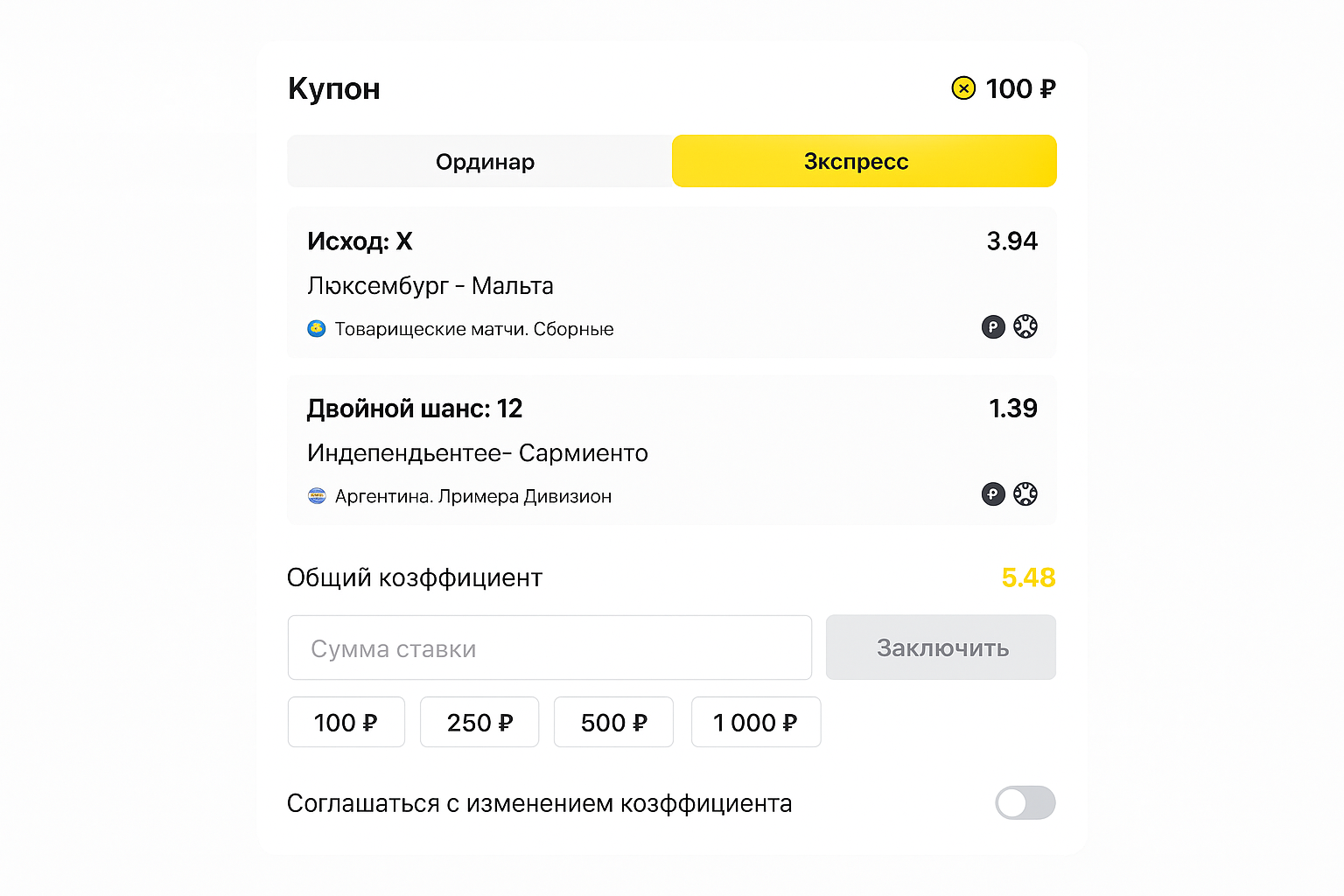The width and height of the screenshot is (1344, 896).
Task: Set the stake with the 500 ₽ button
Action: [613, 722]
